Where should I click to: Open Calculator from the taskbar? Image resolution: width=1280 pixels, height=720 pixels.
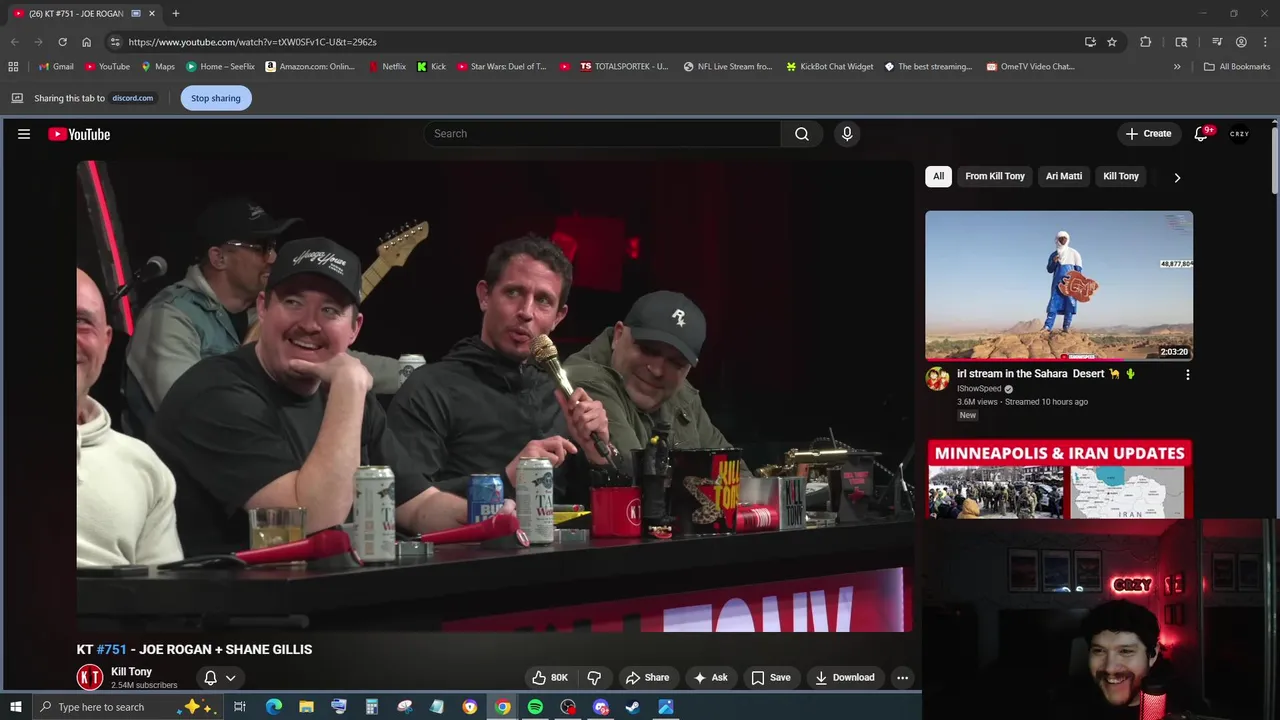pyautogui.click(x=372, y=707)
